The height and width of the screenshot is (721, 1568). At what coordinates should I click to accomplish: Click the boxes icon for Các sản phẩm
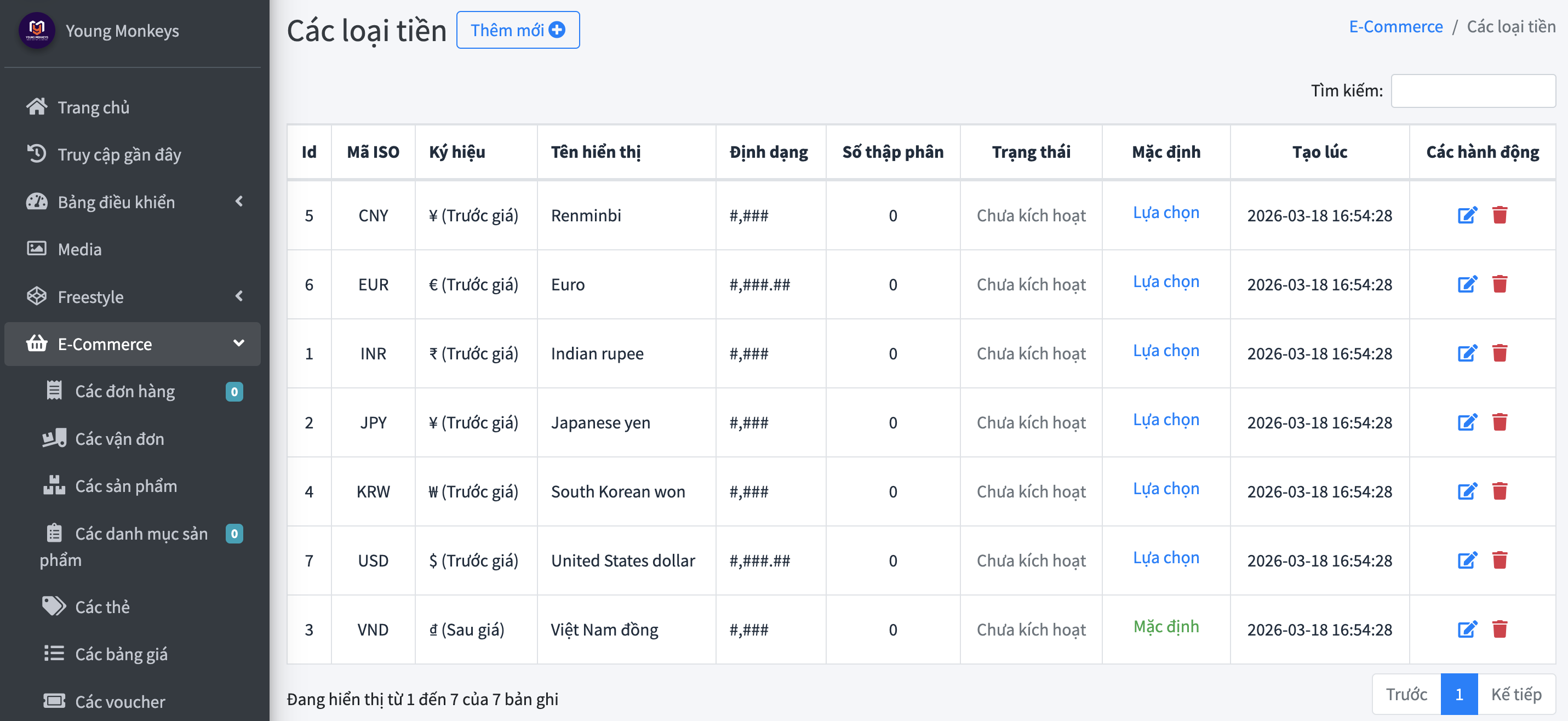[x=54, y=485]
